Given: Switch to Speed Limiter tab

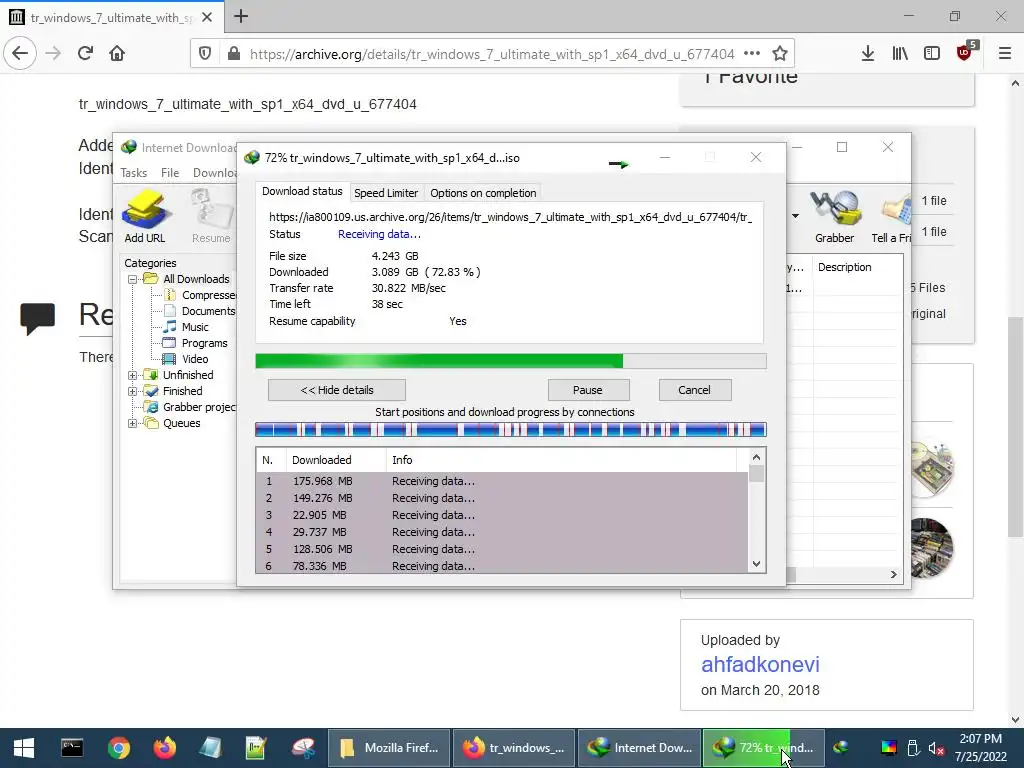Looking at the screenshot, I should click(386, 193).
